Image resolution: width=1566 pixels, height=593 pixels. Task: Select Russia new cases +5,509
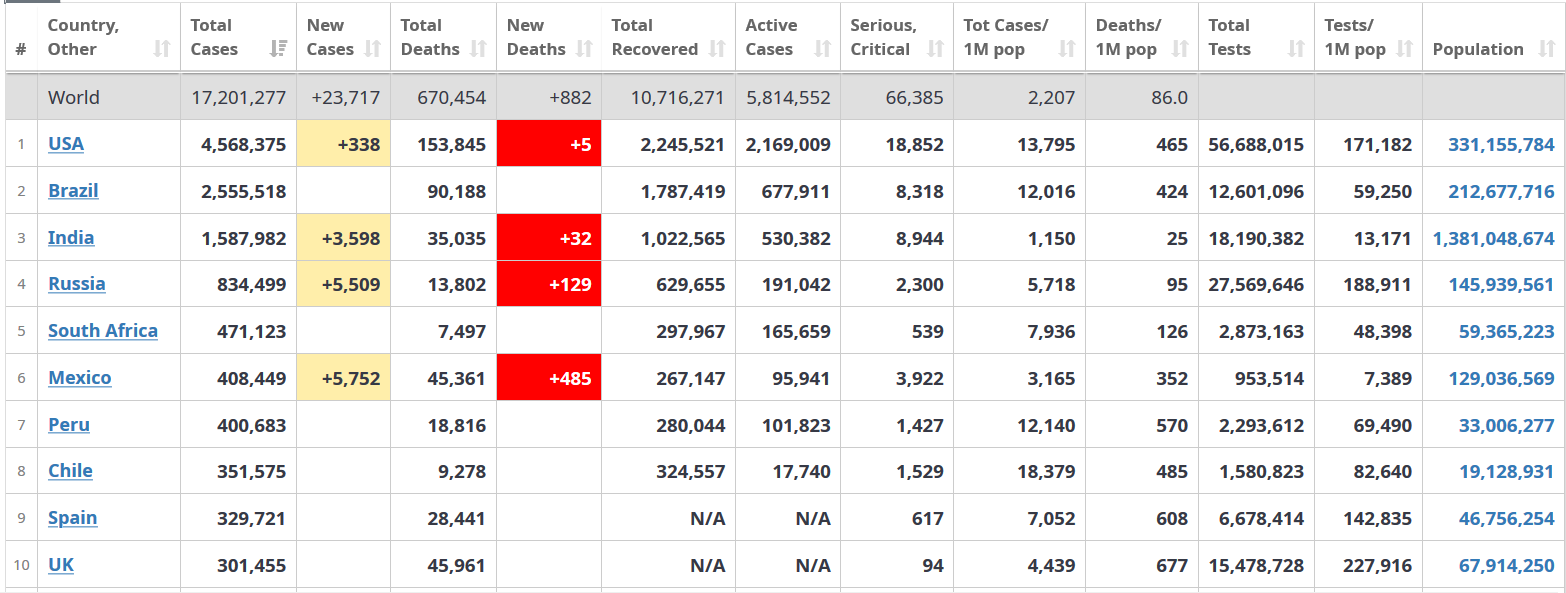pos(343,284)
